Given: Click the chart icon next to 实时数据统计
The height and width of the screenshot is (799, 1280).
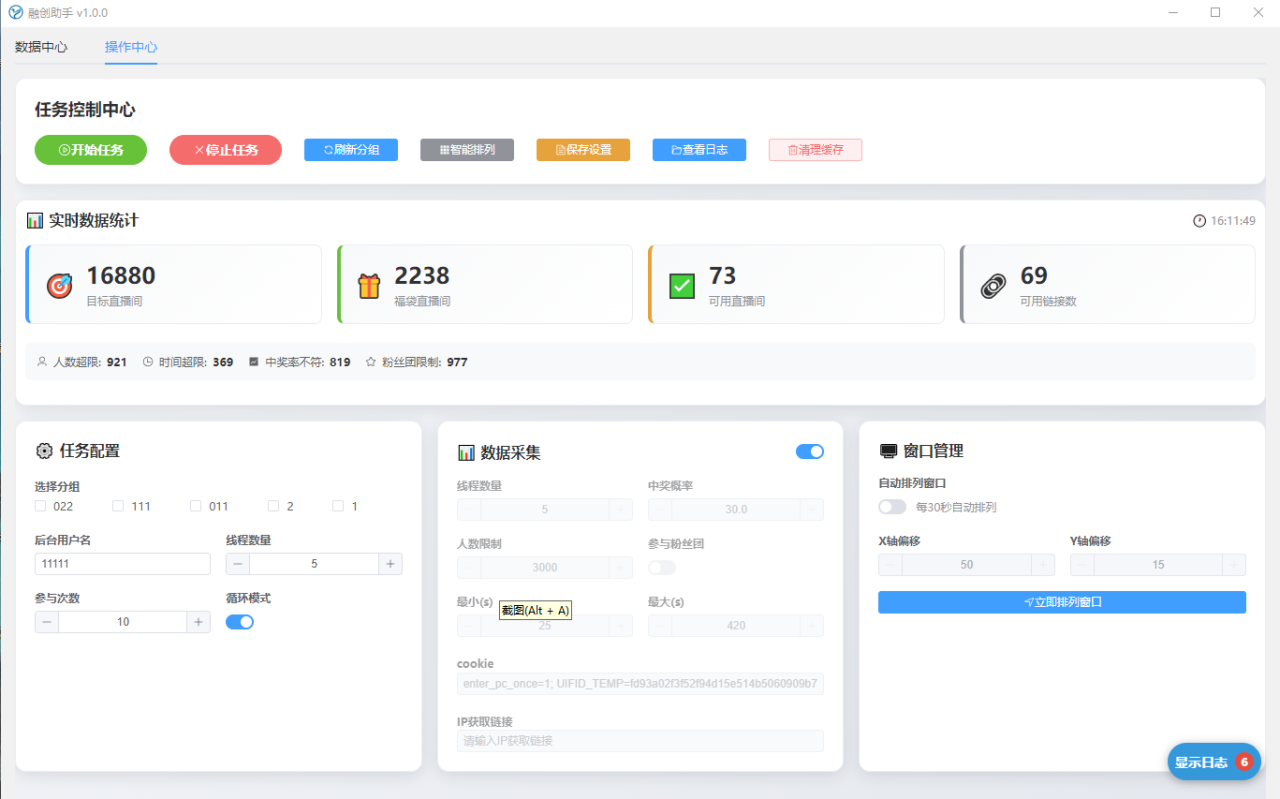Looking at the screenshot, I should 35,220.
